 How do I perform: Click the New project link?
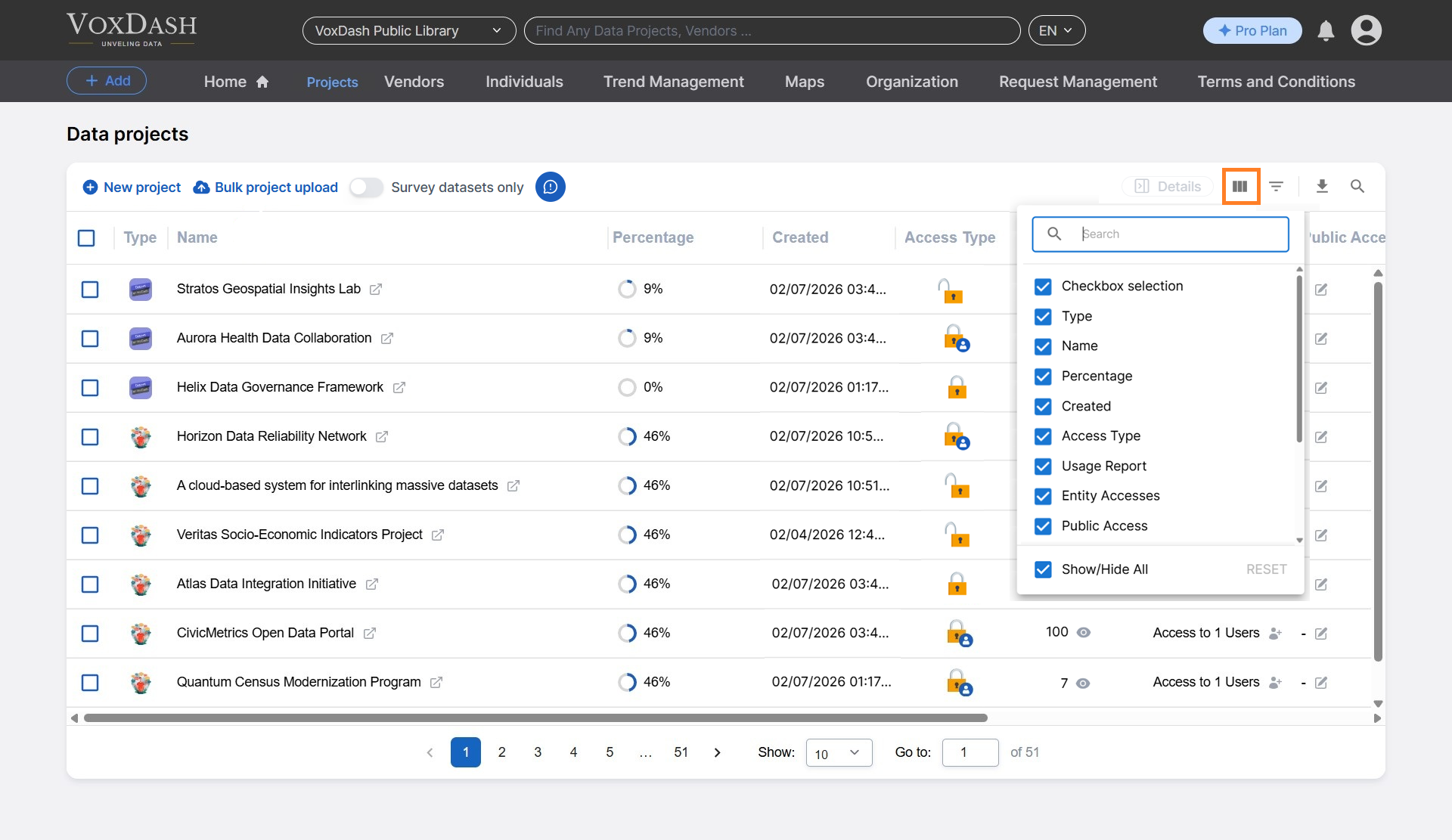pyautogui.click(x=141, y=188)
